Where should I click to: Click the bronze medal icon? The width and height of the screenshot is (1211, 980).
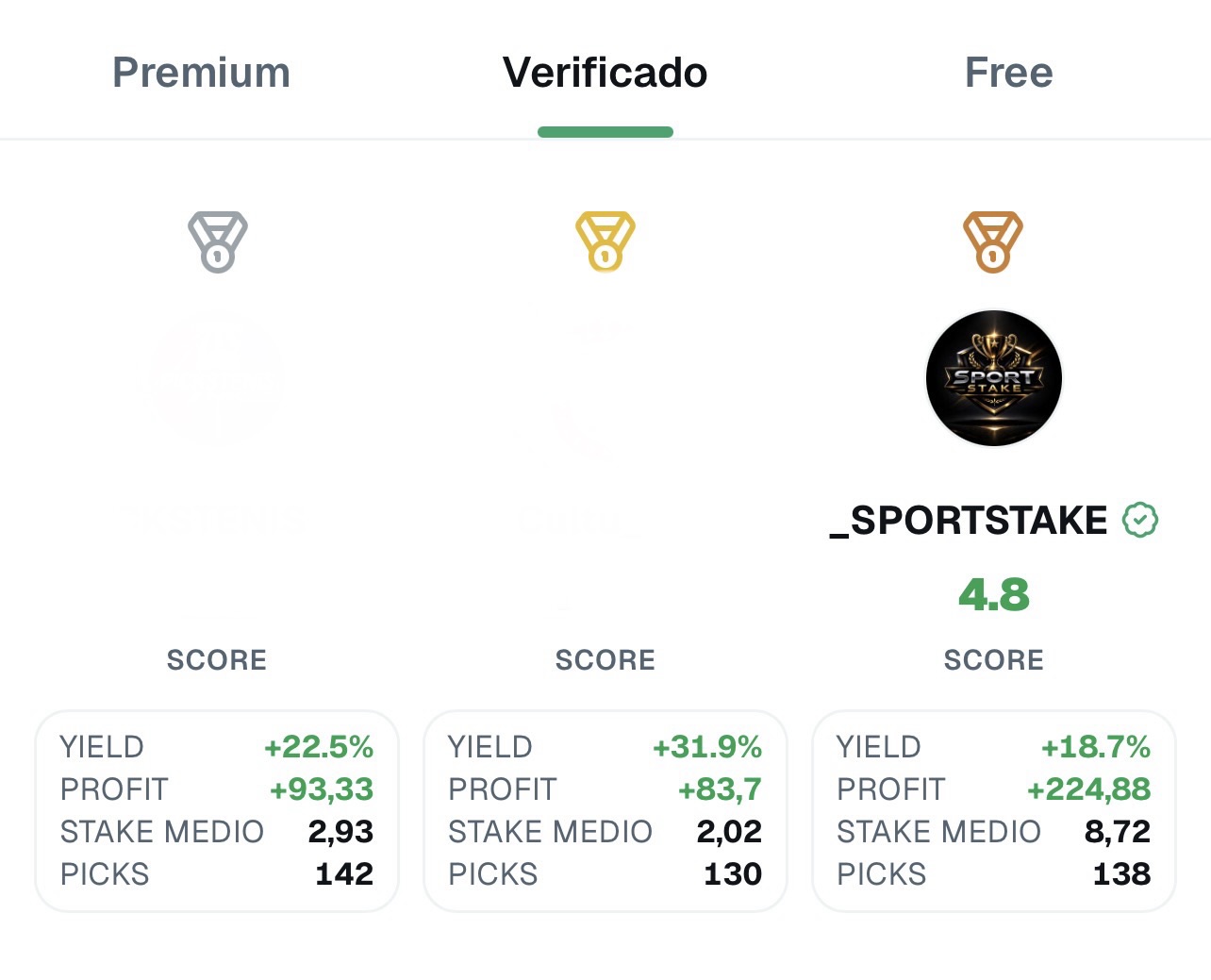point(993,241)
